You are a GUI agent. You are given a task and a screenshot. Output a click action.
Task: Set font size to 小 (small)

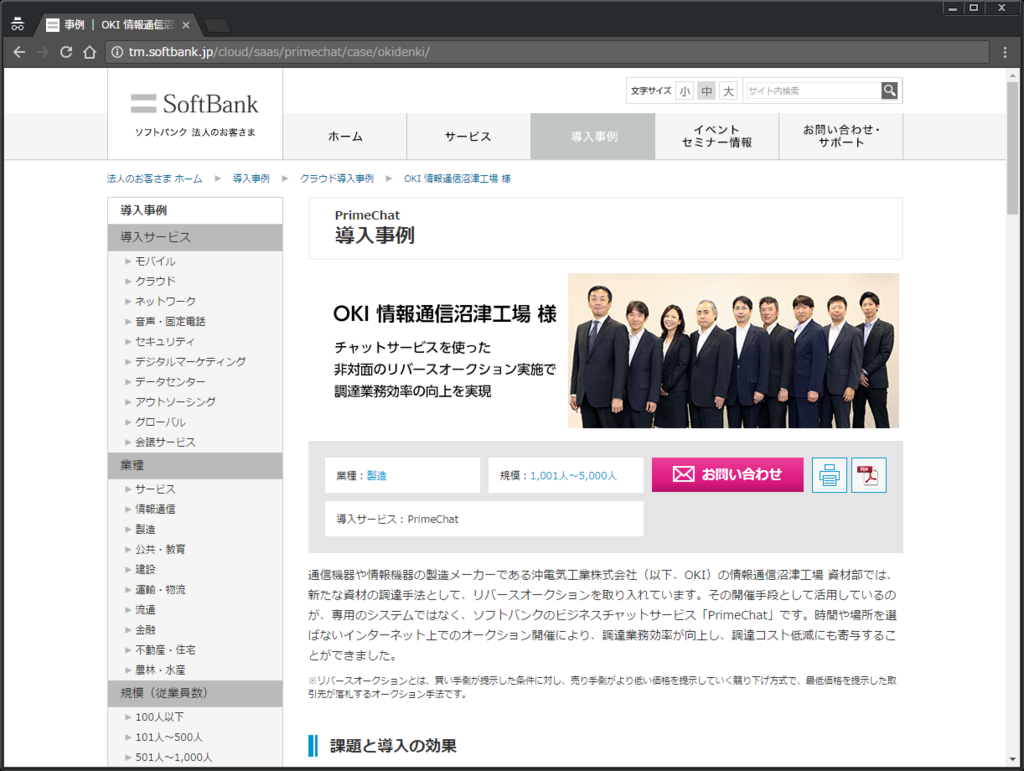pyautogui.click(x=684, y=91)
